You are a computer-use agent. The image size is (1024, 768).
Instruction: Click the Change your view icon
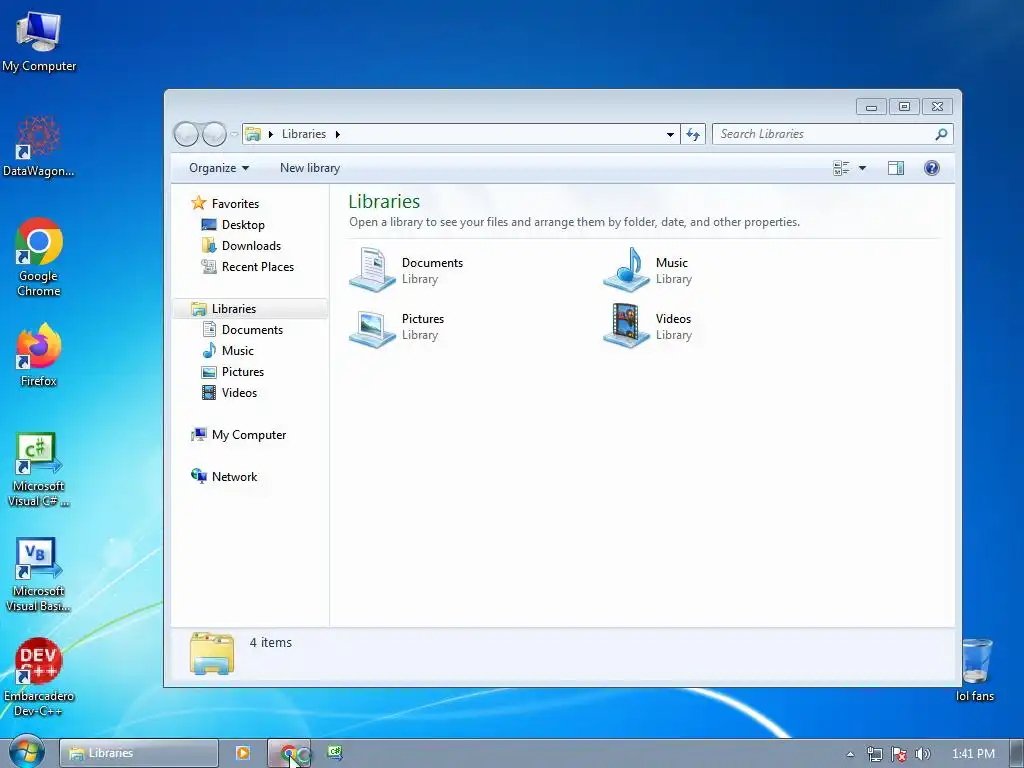click(841, 168)
